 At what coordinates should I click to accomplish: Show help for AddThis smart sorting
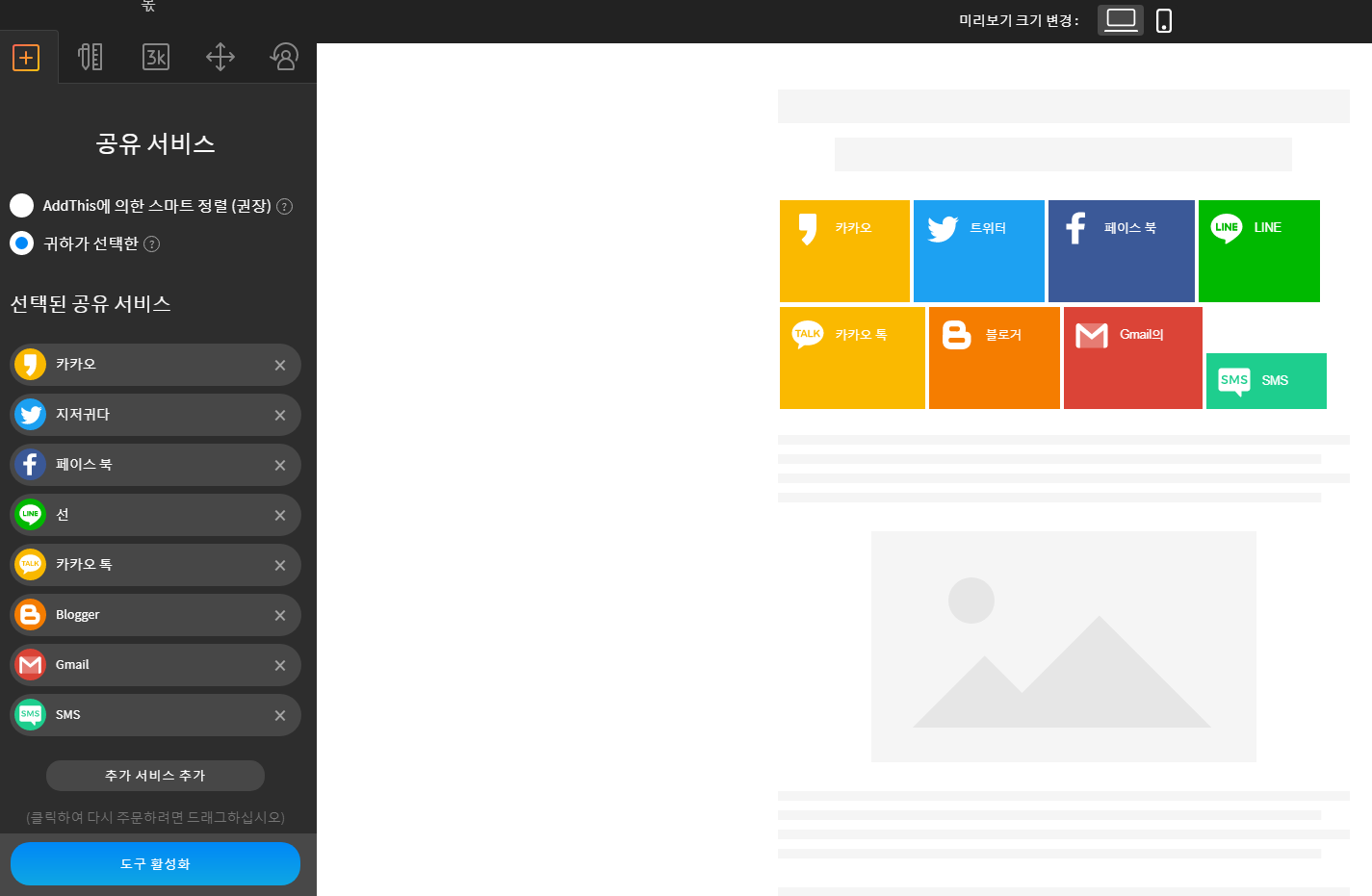(284, 206)
